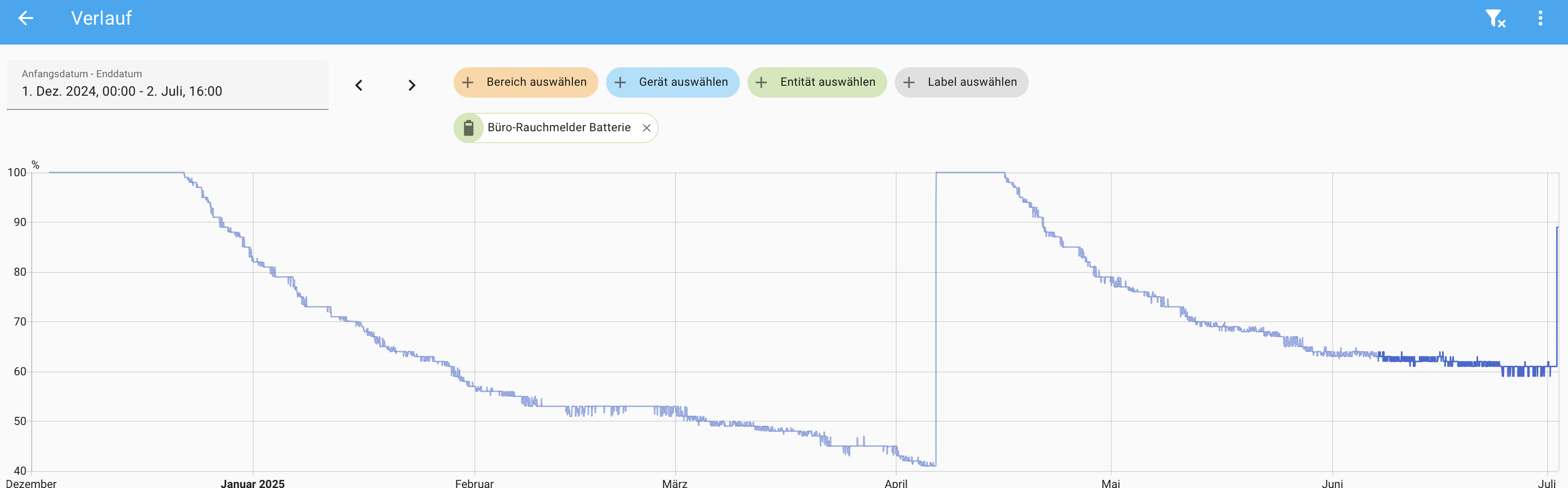The width and height of the screenshot is (1568, 488).
Task: Open the Gerät auswählen picker
Action: click(672, 82)
